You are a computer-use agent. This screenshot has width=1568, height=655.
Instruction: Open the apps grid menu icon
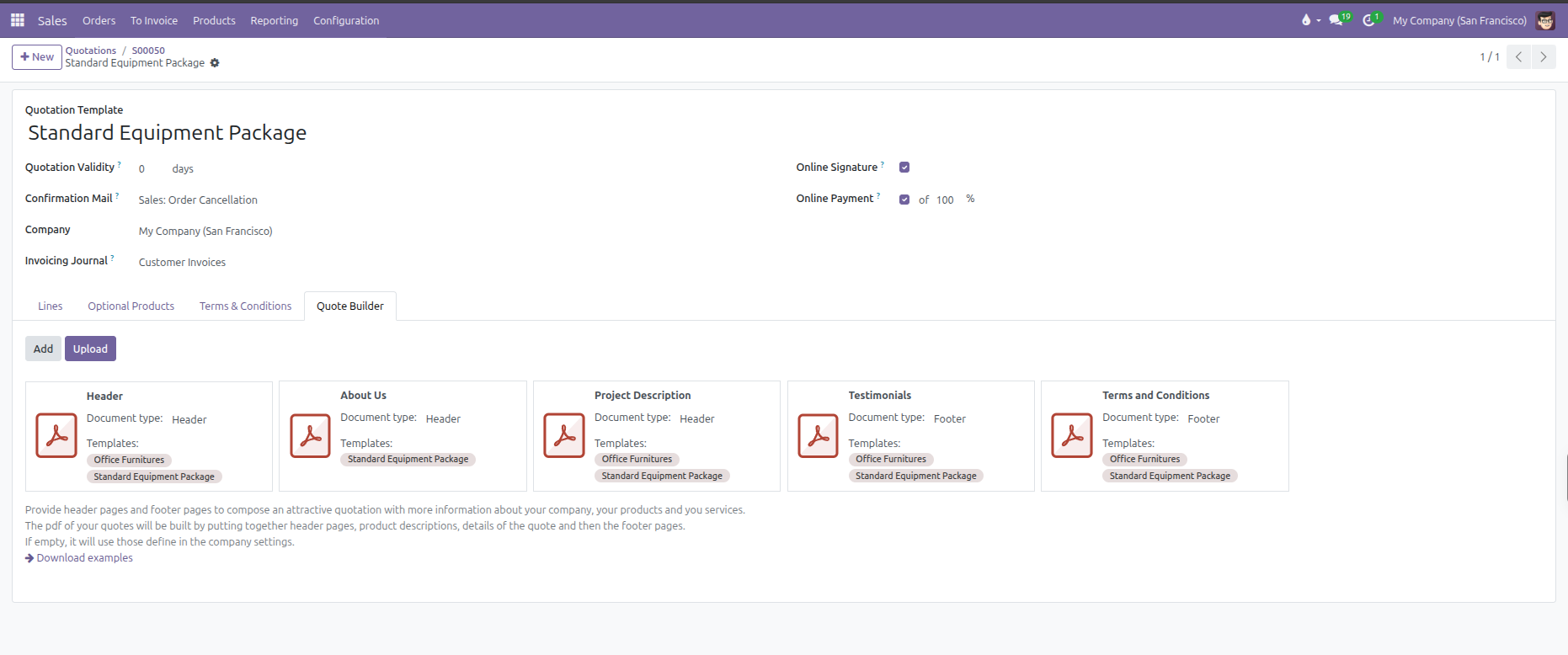point(18,19)
